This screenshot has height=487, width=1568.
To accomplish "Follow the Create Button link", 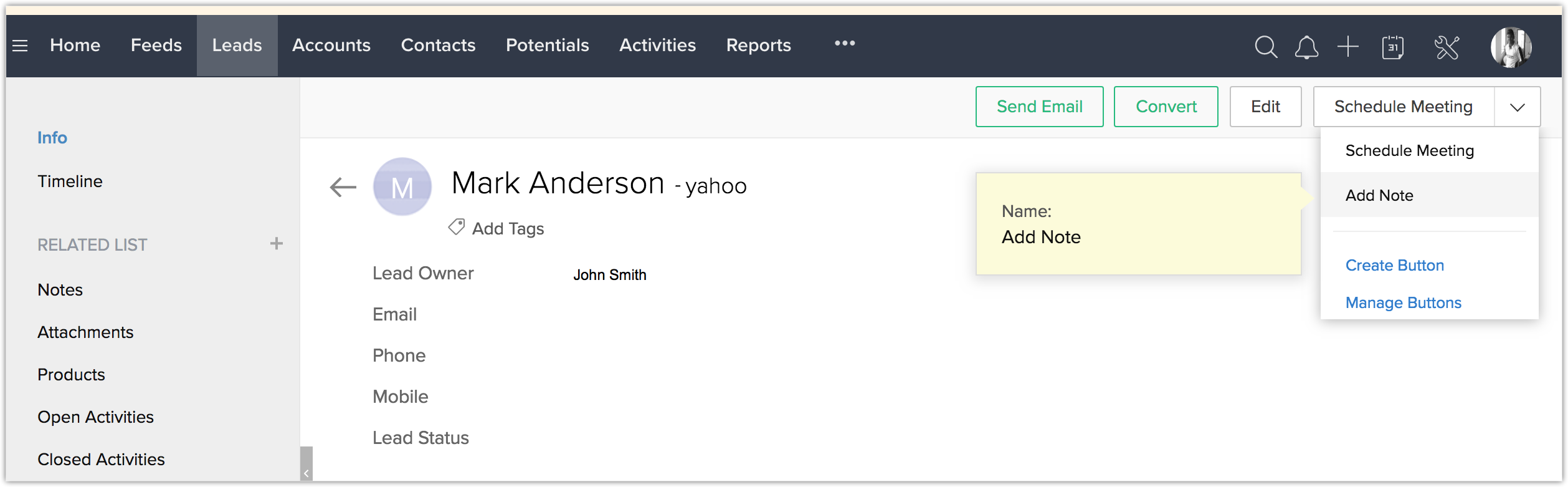I will [1394, 265].
